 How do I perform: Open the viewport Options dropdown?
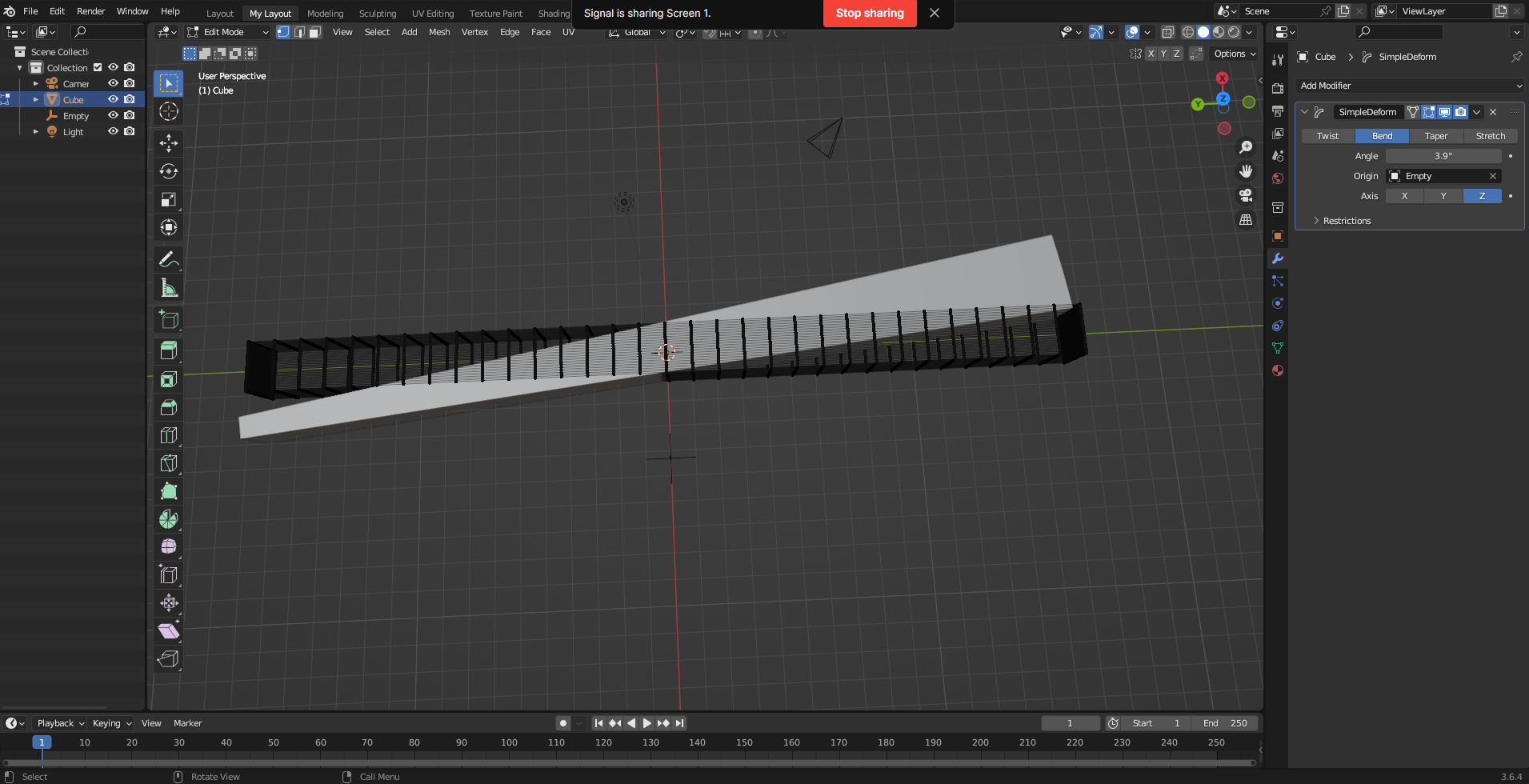tap(1235, 54)
